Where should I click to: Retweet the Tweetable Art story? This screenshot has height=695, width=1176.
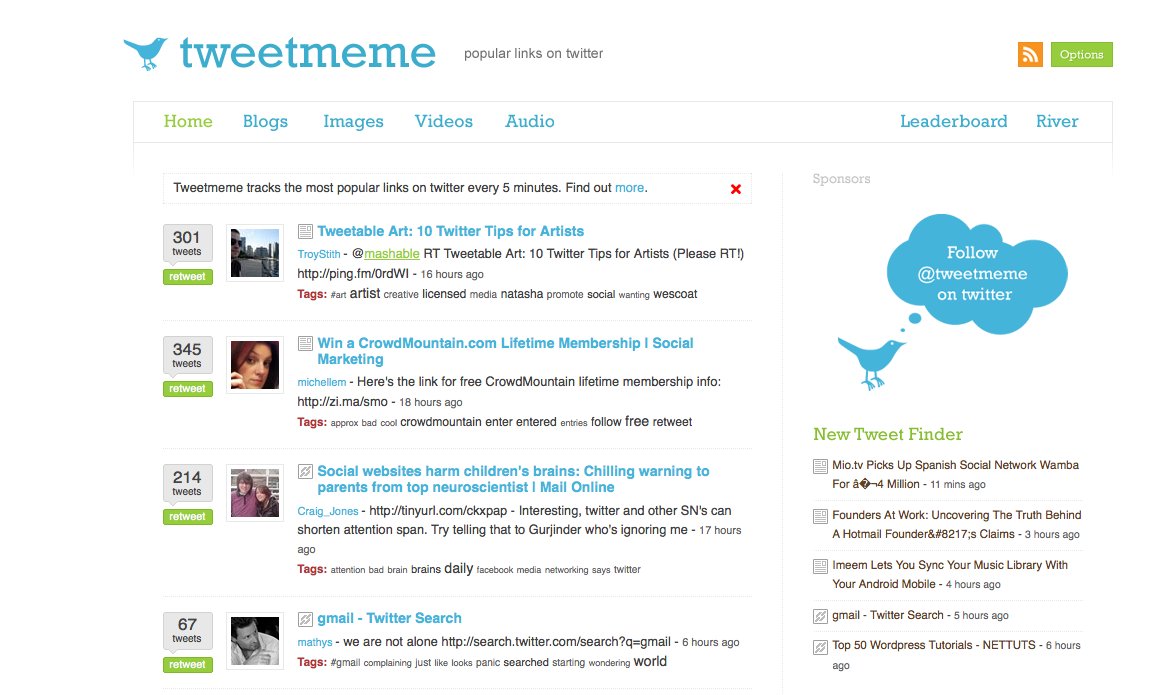click(187, 277)
